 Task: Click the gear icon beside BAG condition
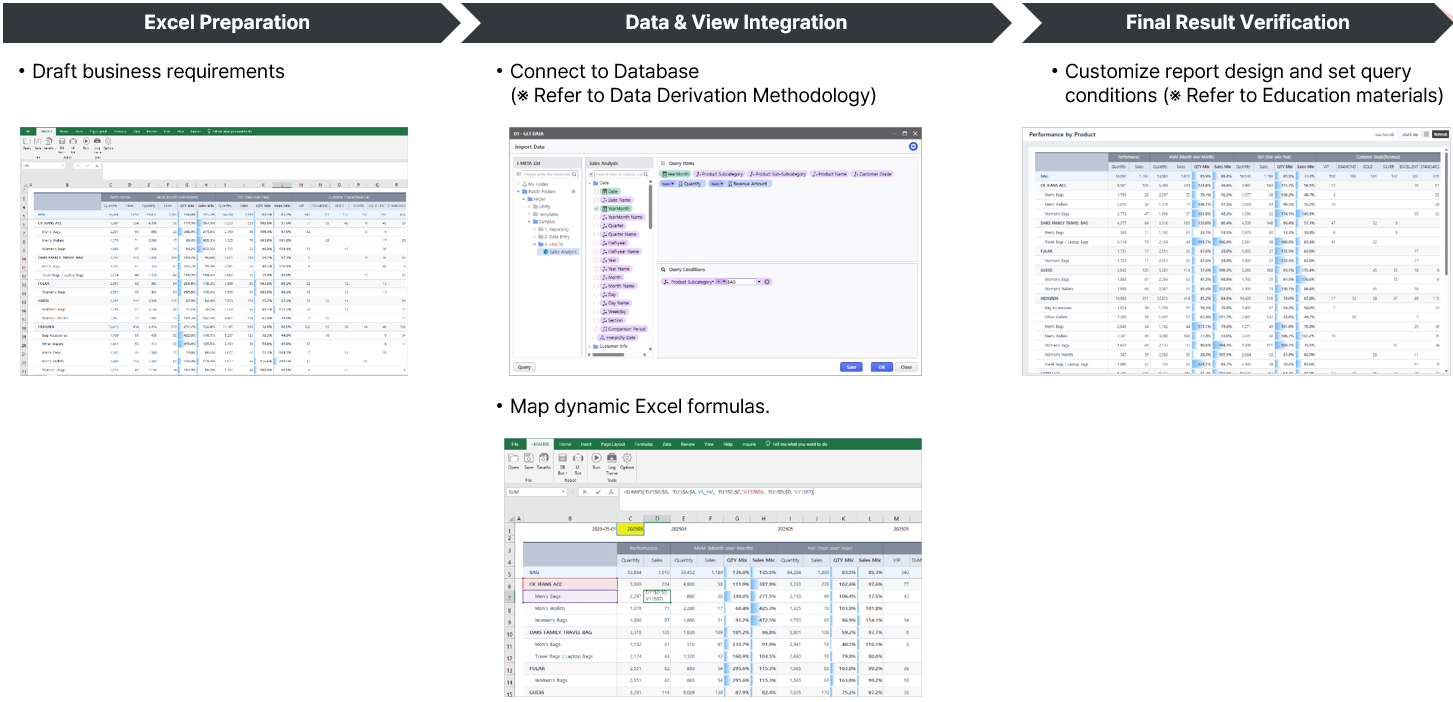pos(767,281)
